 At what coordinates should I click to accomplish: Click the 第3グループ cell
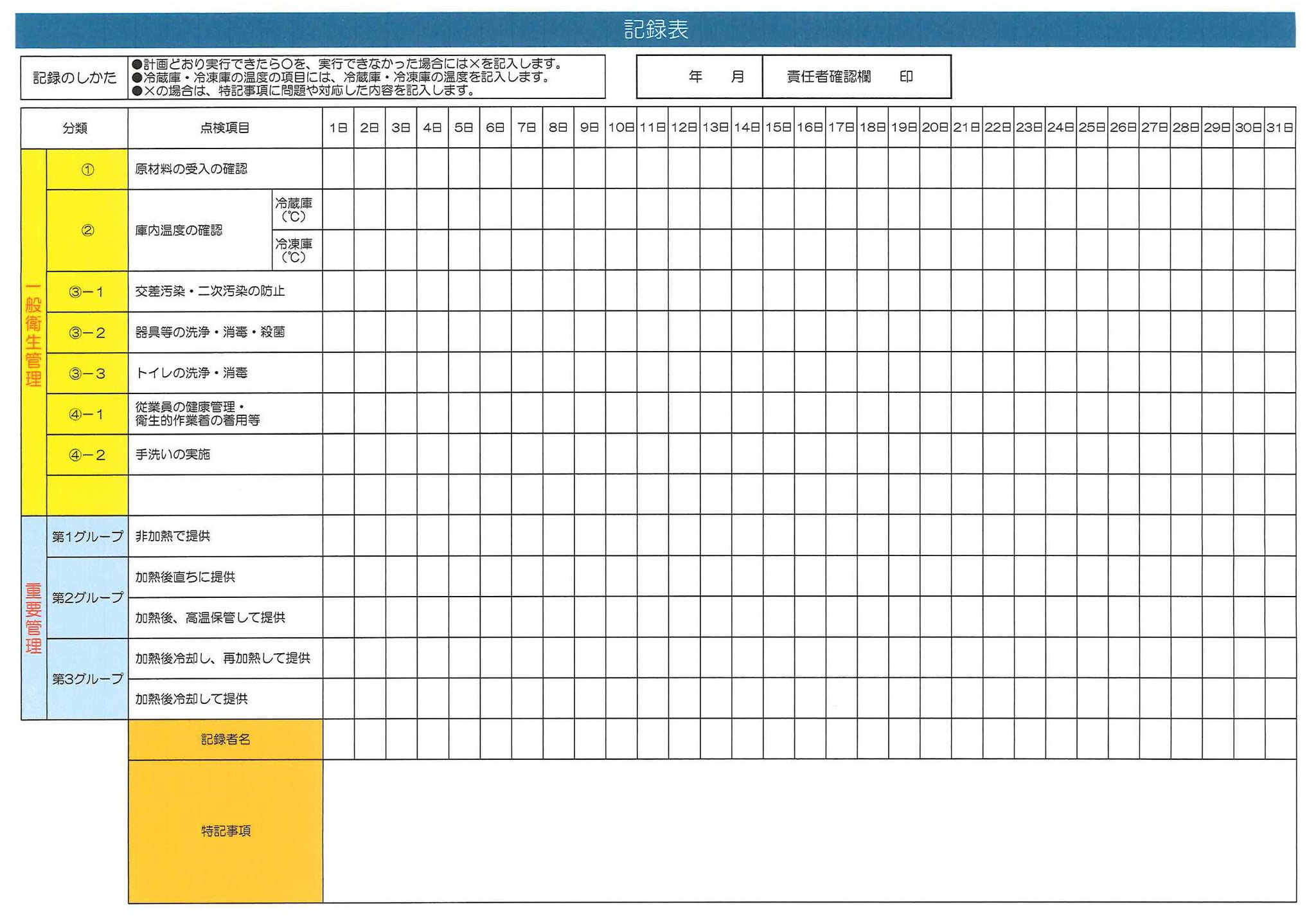tap(87, 679)
